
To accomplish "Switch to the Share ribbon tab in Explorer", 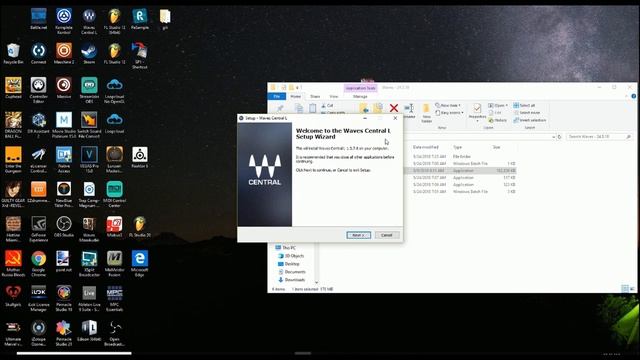I will 315,96.
